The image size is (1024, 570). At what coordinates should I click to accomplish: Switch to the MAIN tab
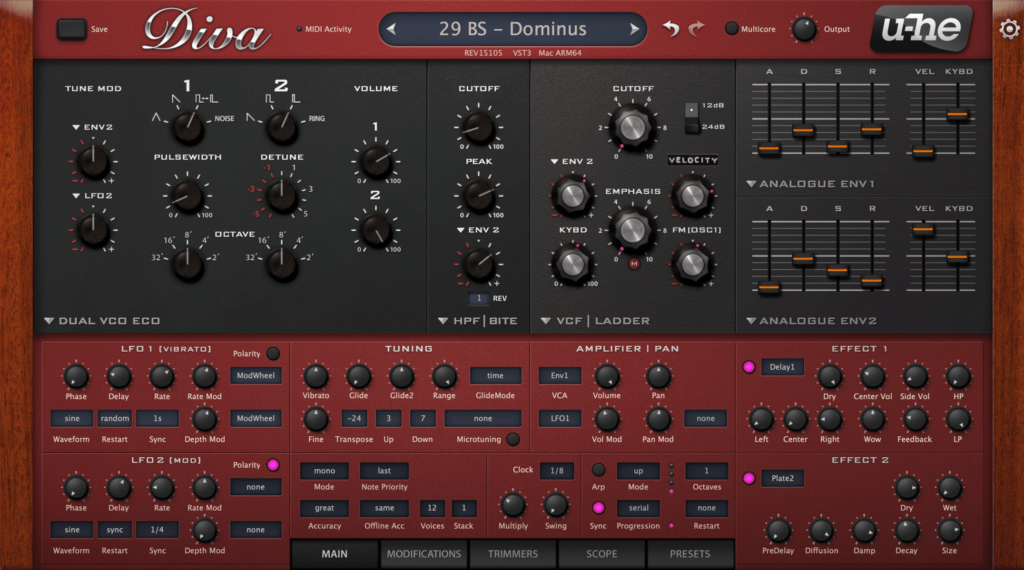[x=334, y=554]
